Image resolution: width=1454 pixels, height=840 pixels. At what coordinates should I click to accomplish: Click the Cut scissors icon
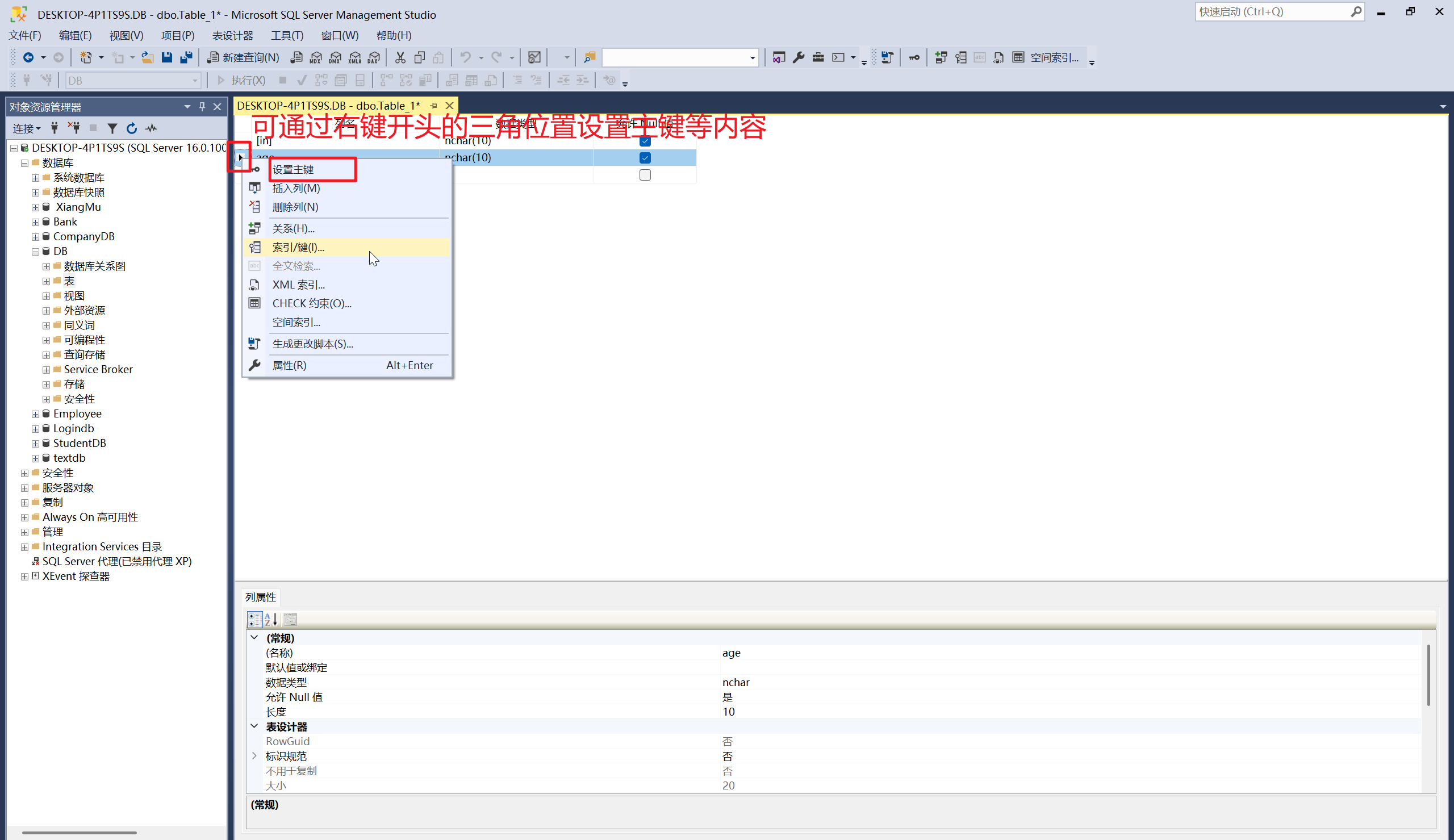click(x=400, y=58)
